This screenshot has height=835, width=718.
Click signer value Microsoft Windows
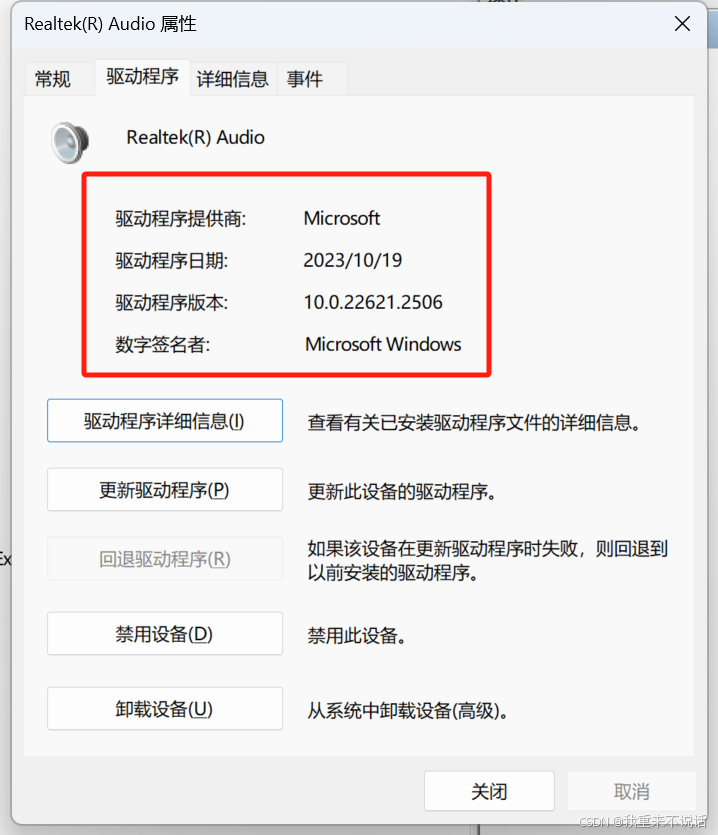click(383, 345)
